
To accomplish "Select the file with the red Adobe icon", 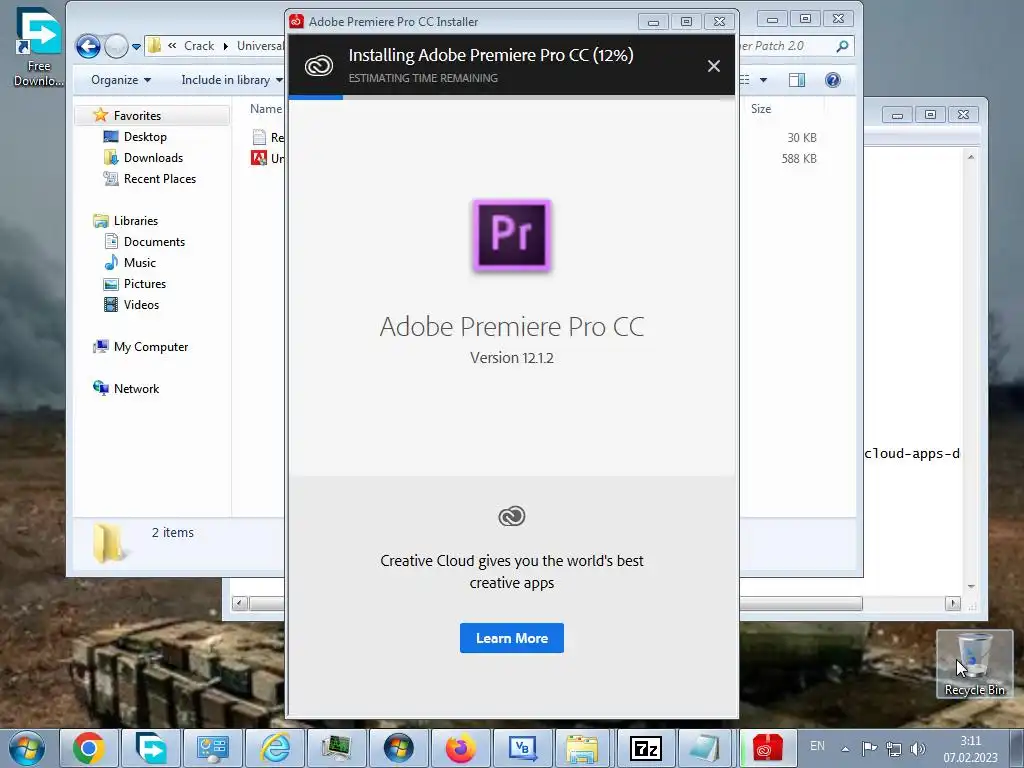I will tap(259, 158).
